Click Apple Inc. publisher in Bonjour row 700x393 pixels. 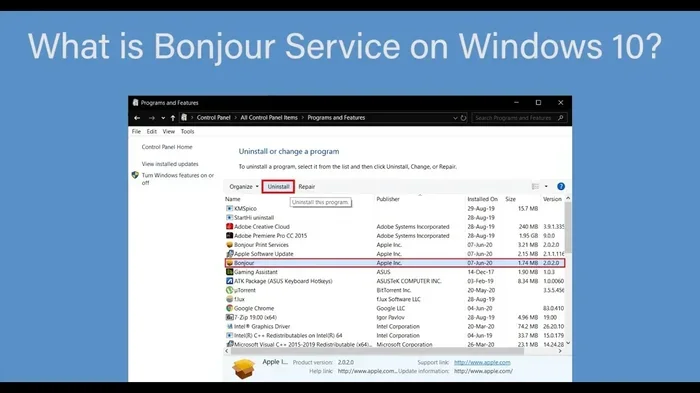[389, 263]
